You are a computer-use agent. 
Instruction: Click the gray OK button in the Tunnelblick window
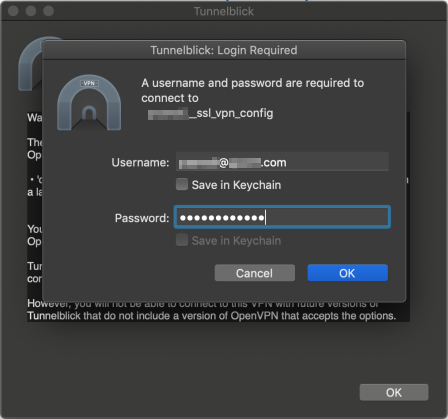[x=394, y=392]
